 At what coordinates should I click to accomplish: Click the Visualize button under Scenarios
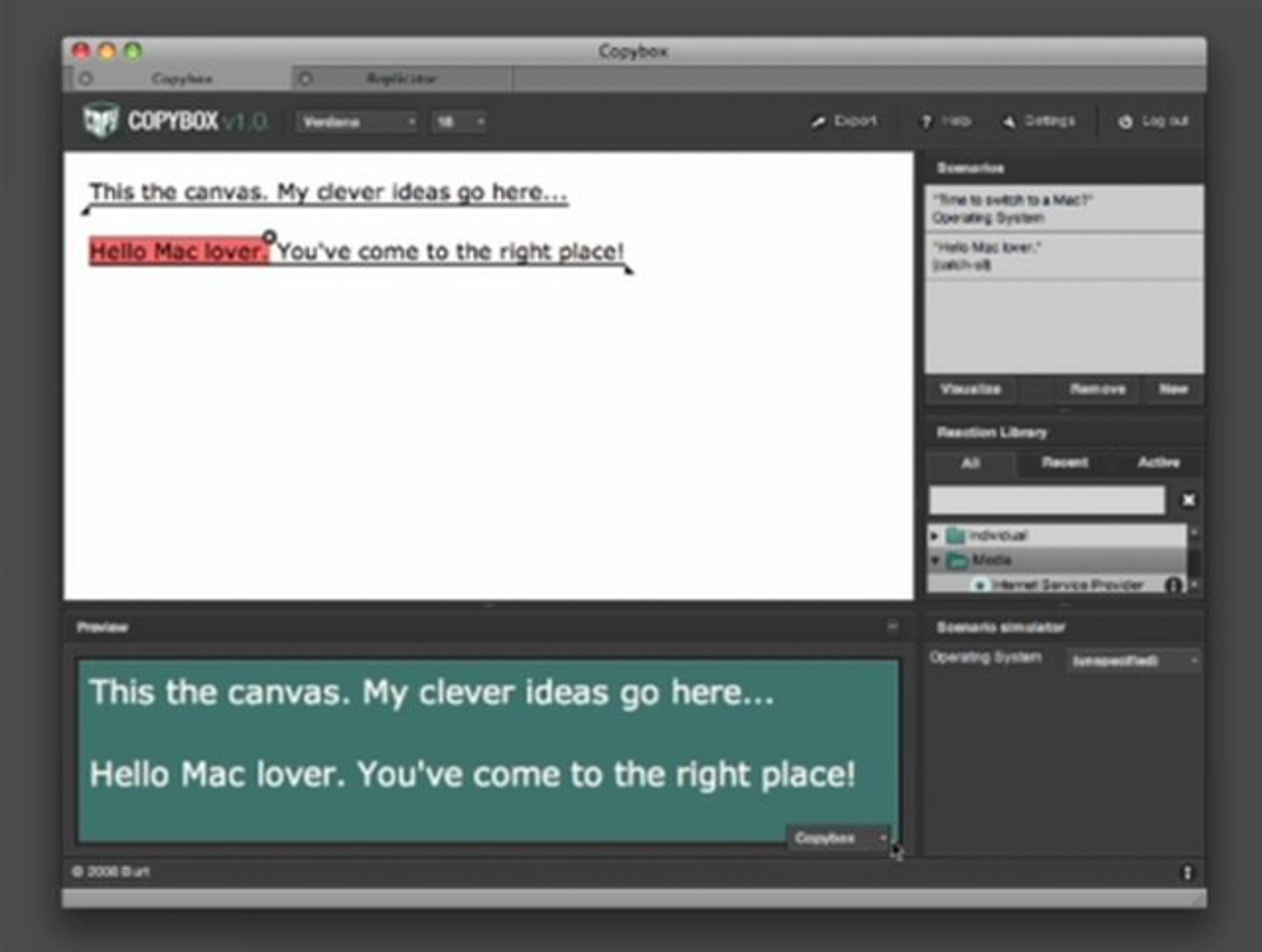point(971,389)
